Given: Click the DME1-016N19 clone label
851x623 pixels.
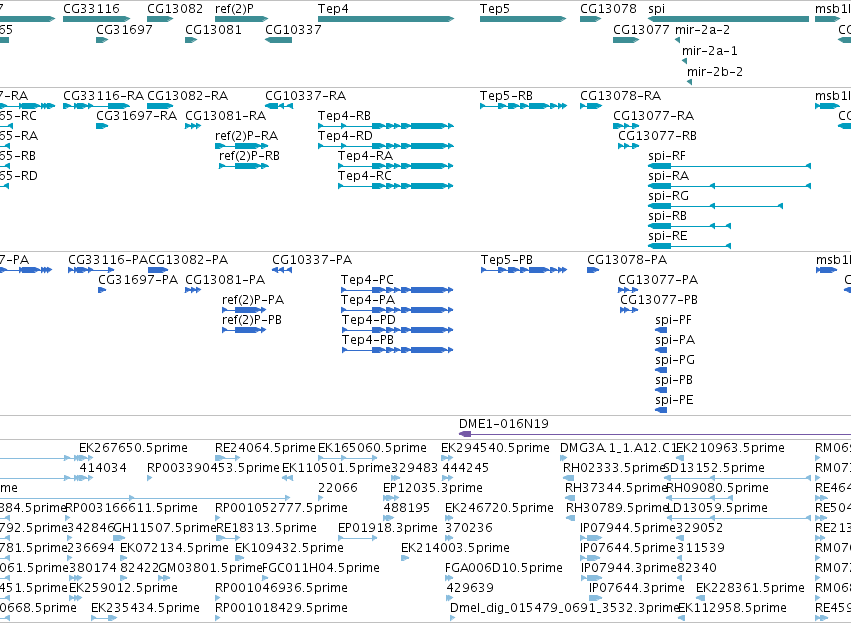Looking at the screenshot, I should pyautogui.click(x=504, y=424).
